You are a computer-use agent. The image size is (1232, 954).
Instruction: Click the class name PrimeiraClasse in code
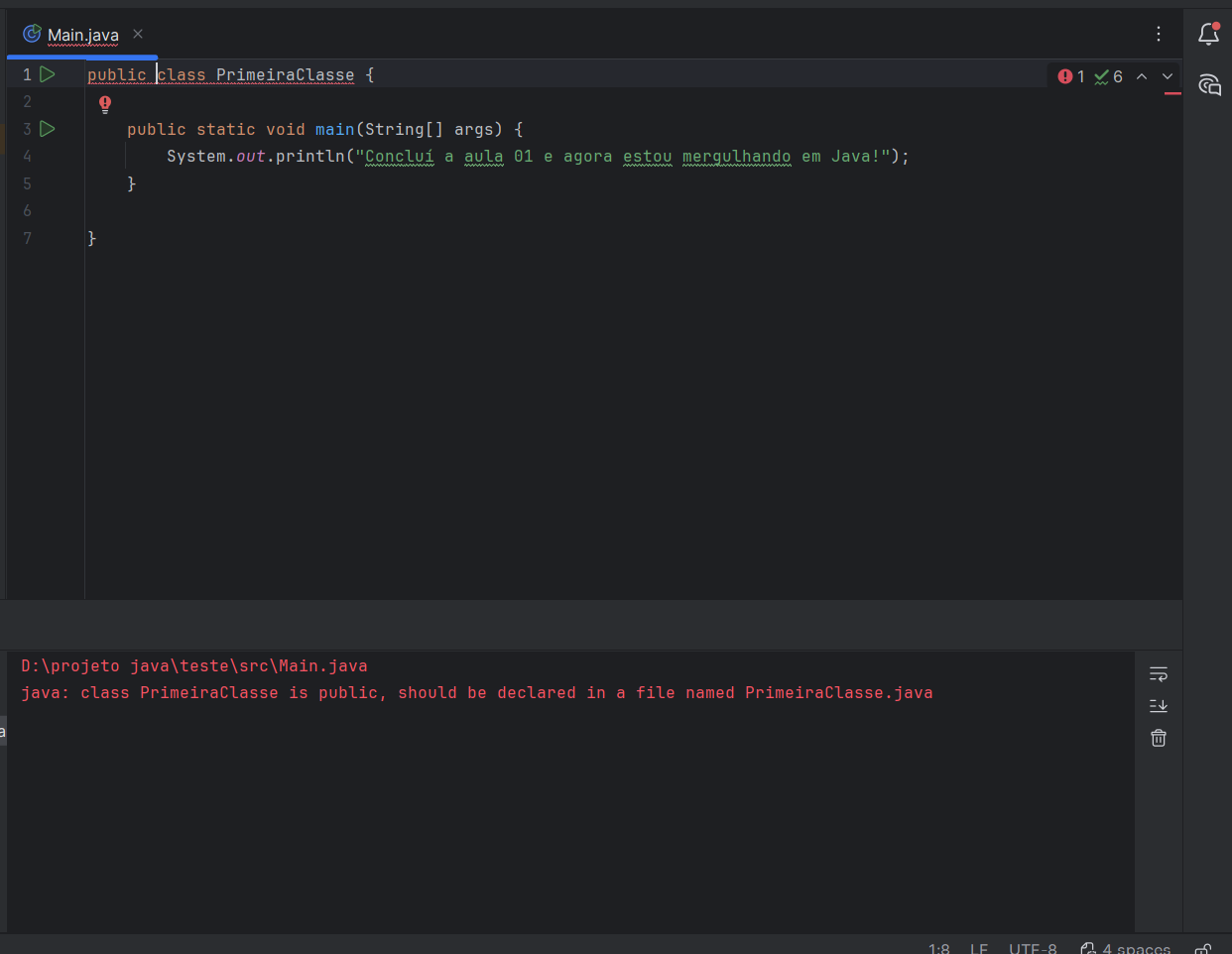pyautogui.click(x=285, y=75)
